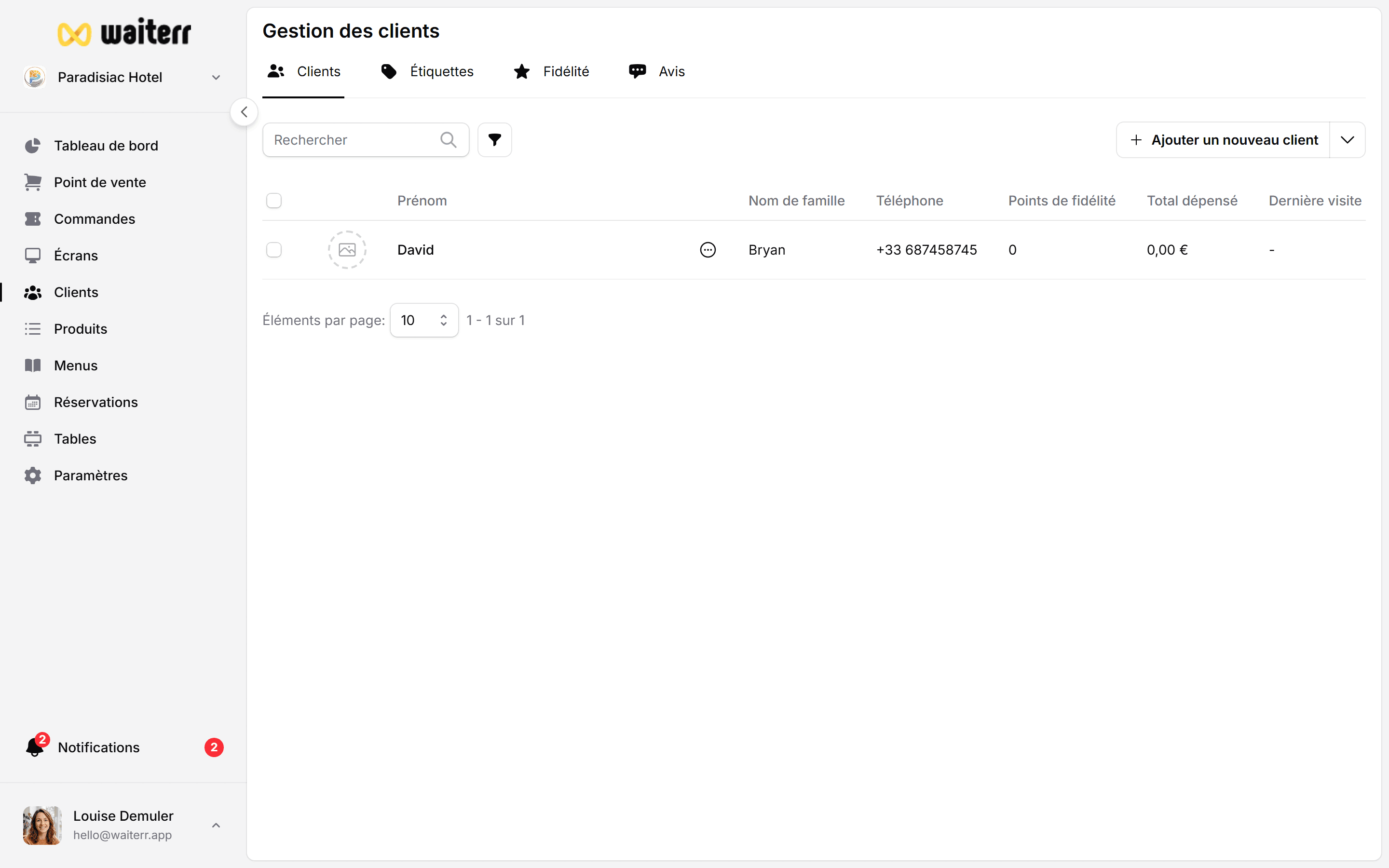
Task: Sort by Total dépensé header
Action: click(x=1192, y=201)
